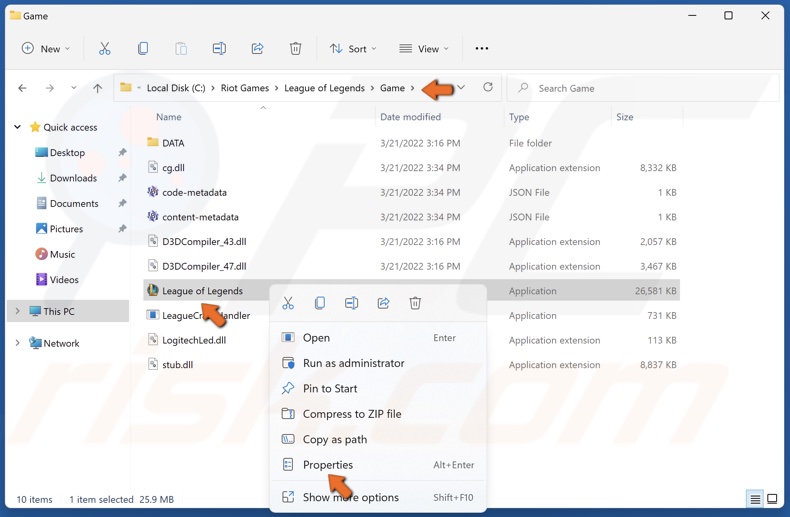The height and width of the screenshot is (517, 790).
Task: Go back with the left arrow
Action: 22,88
